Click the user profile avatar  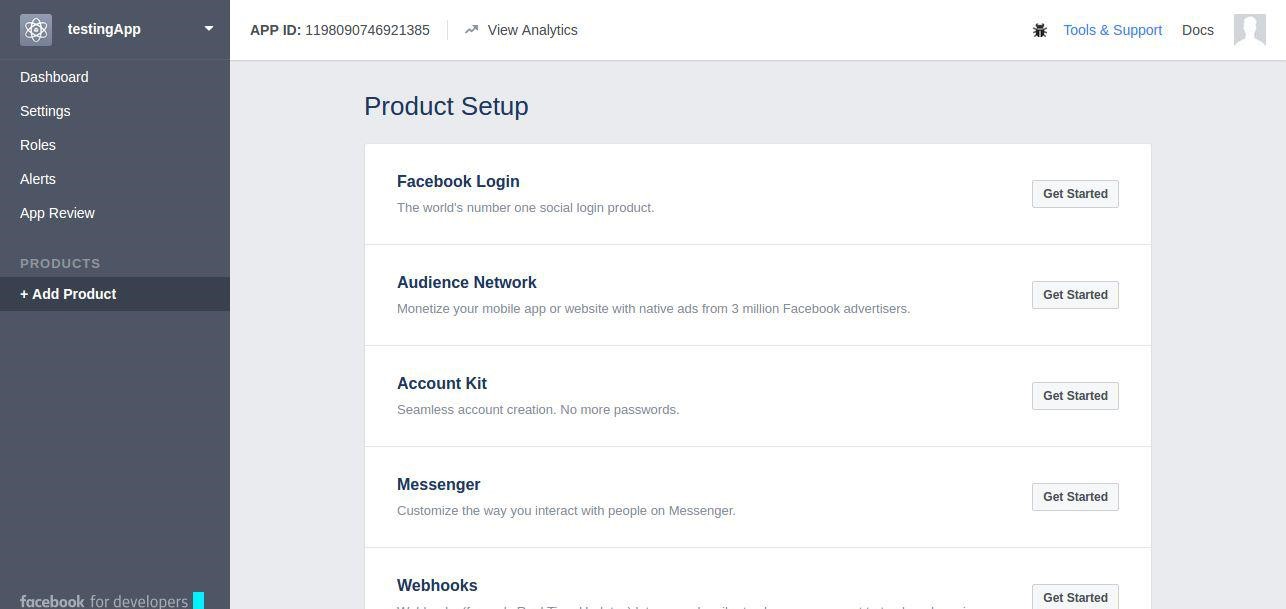coord(1250,30)
